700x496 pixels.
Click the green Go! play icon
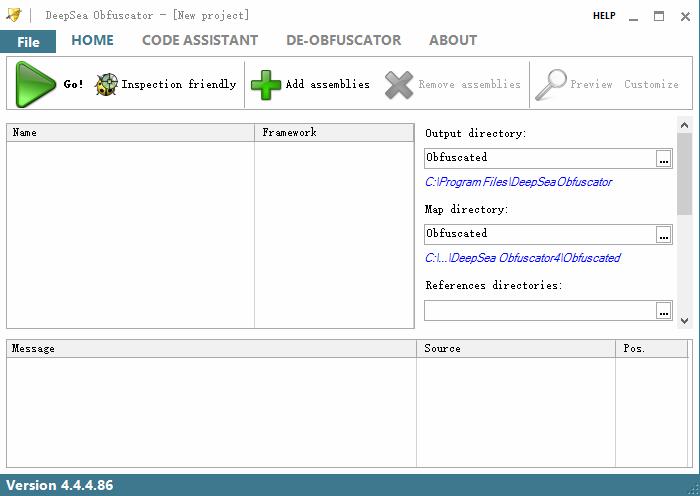pyautogui.click(x=36, y=84)
